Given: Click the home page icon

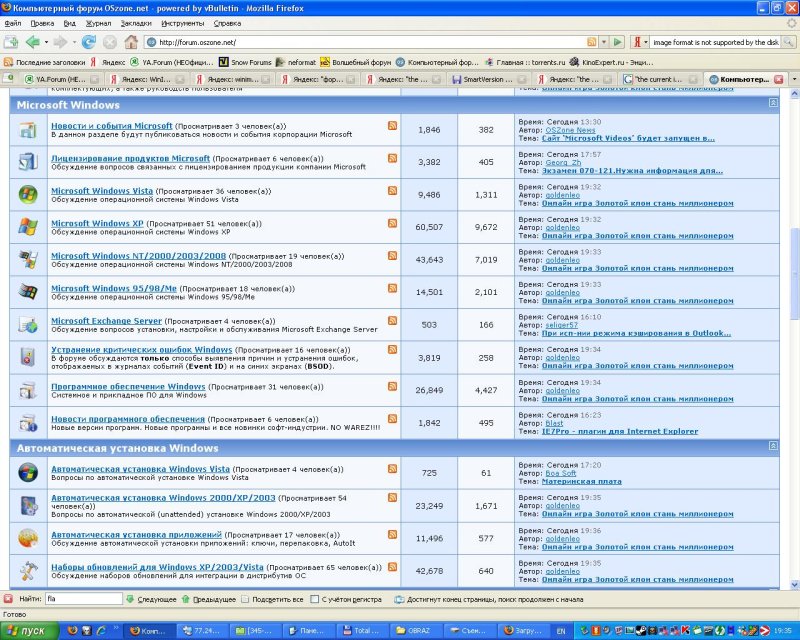Looking at the screenshot, I should point(131,42).
